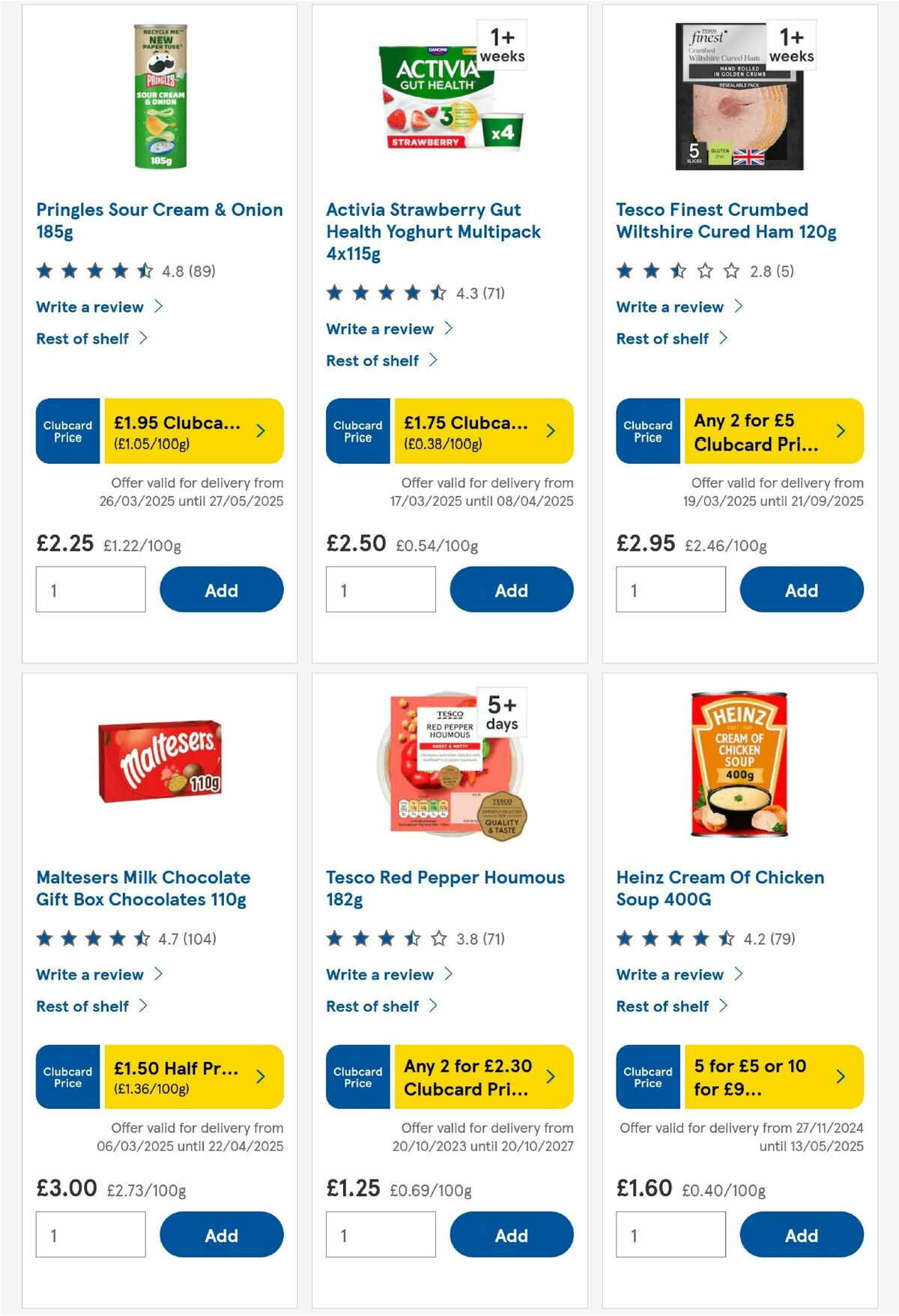Select the Clubcard icon on Heinz soup offer

pos(647,1077)
